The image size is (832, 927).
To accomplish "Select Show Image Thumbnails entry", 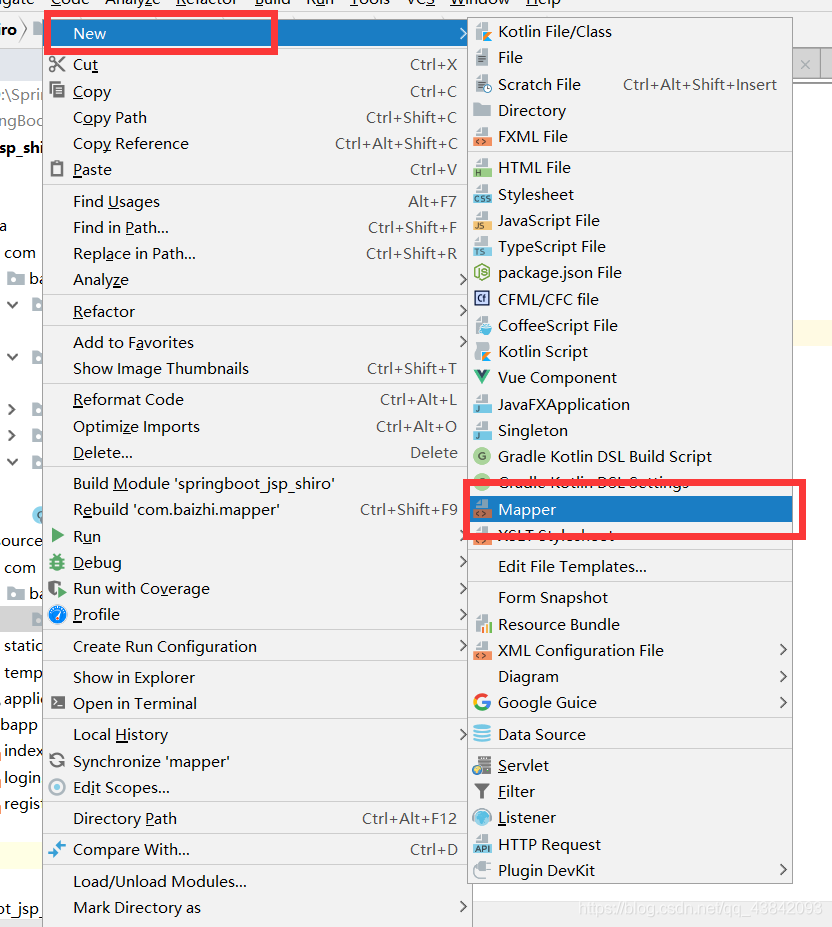I will [x=254, y=368].
